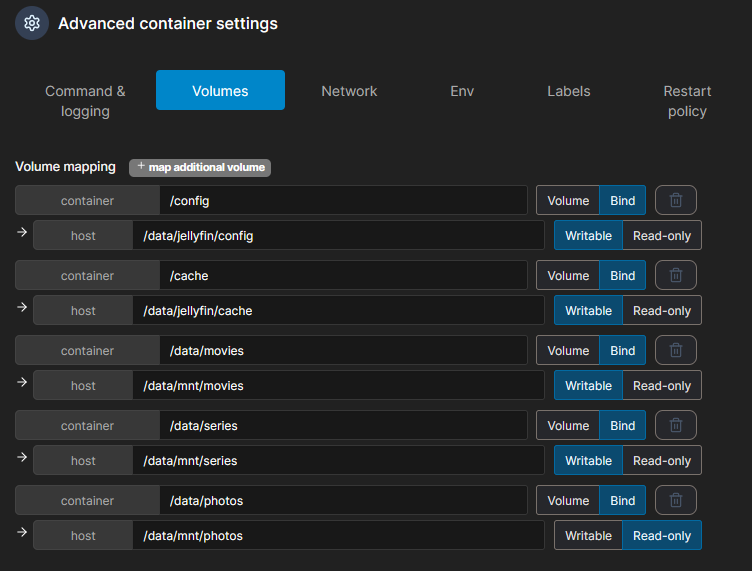Switch /data/movies mapping type to Volume
This screenshot has width=752, height=571.
pyautogui.click(x=568, y=350)
